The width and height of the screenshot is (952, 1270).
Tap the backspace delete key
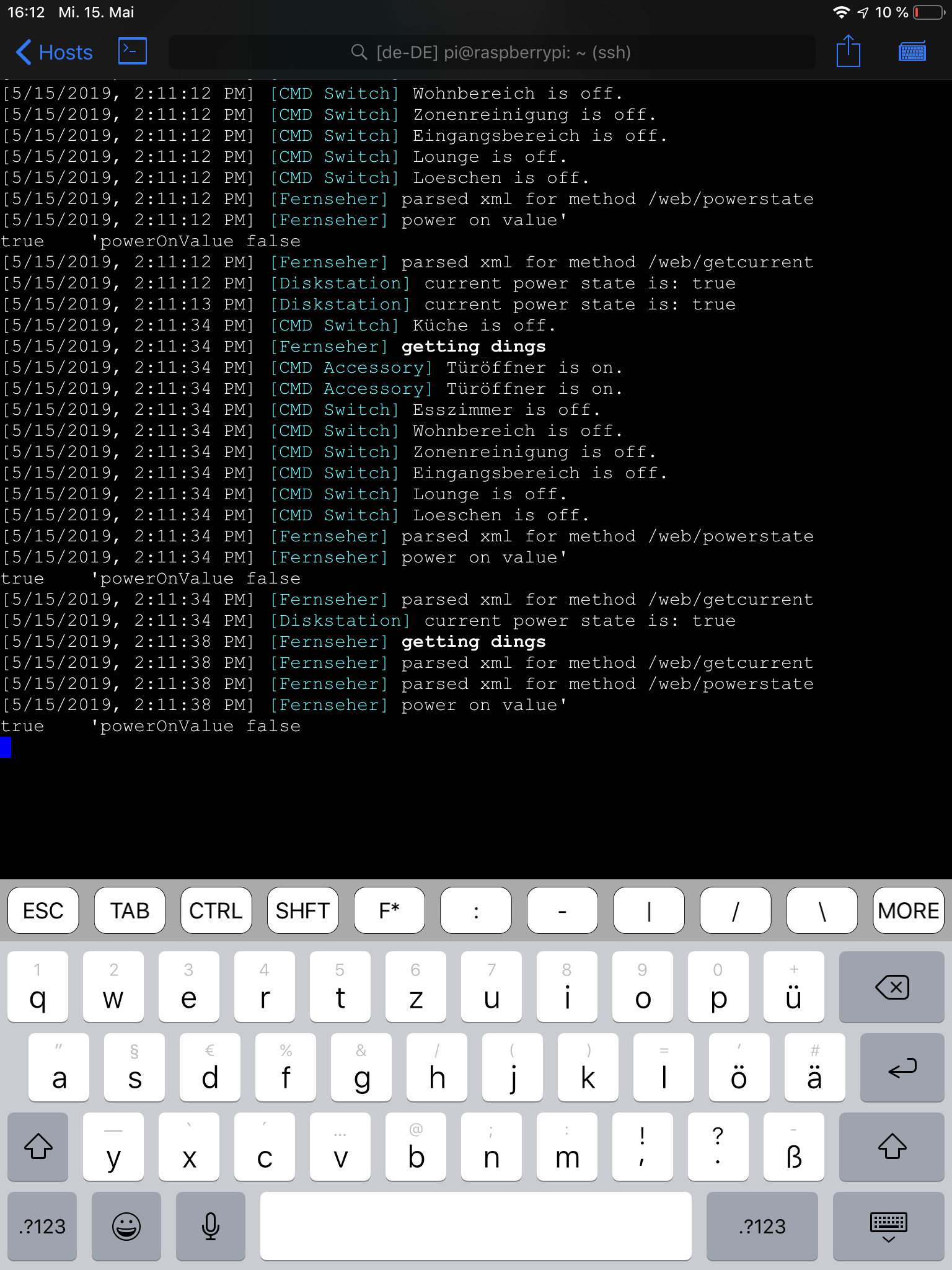tap(891, 987)
